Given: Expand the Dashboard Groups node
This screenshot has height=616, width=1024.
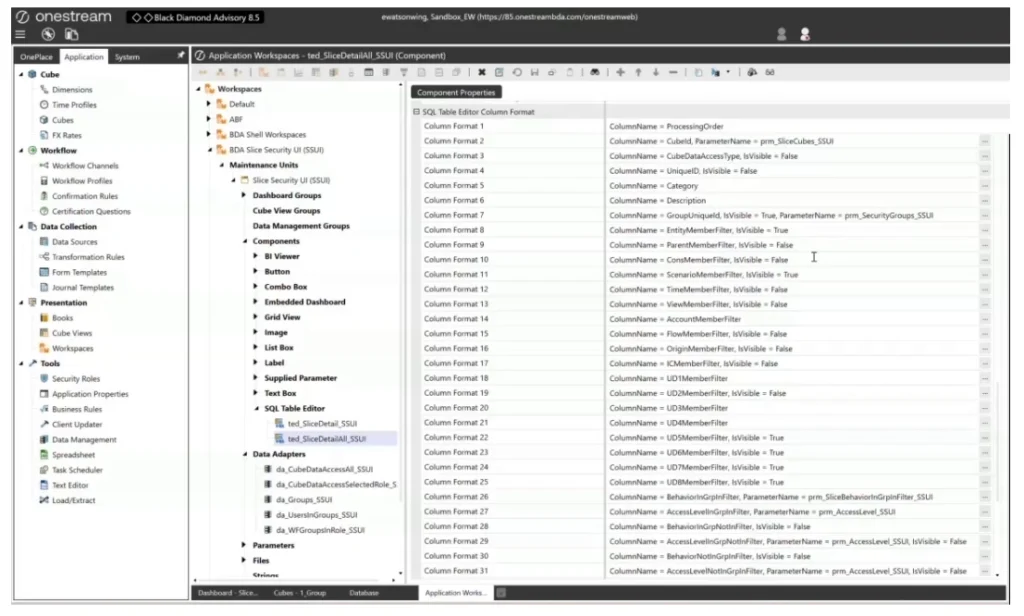Looking at the screenshot, I should (244, 195).
